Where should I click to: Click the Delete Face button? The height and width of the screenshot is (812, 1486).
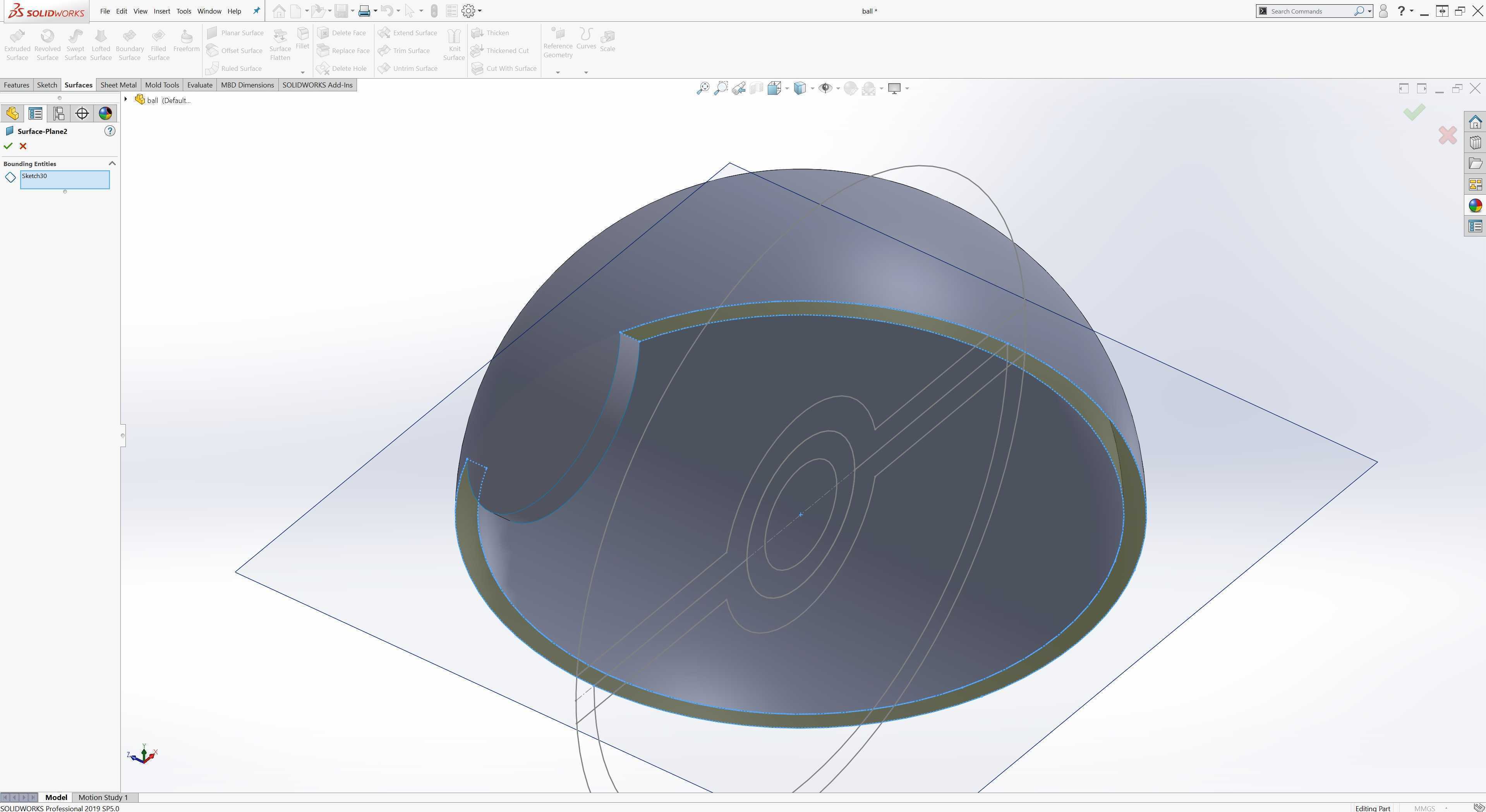342,33
